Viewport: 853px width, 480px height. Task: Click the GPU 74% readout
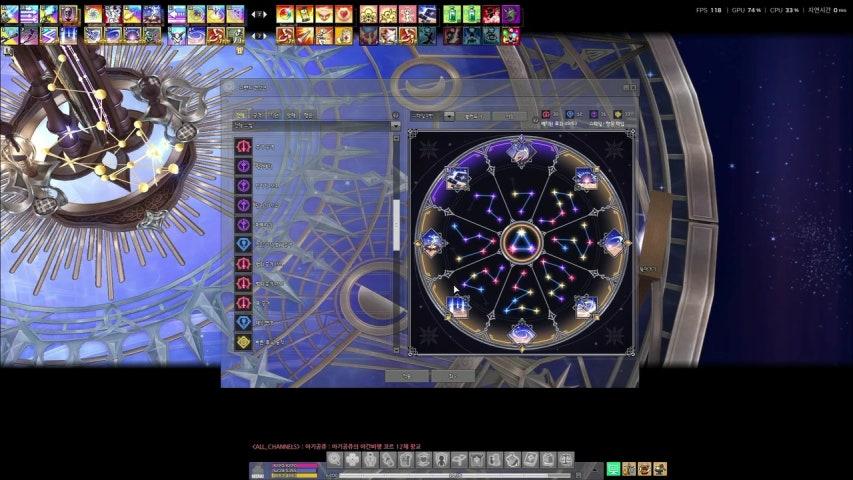746,10
